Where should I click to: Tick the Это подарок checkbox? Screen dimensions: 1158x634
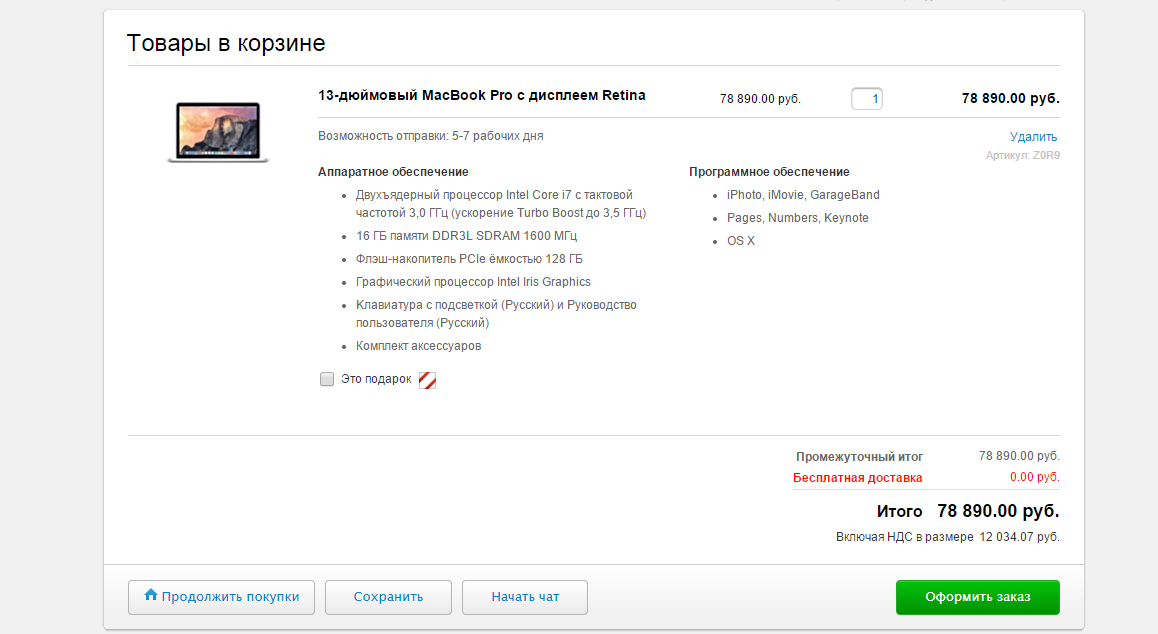[326, 379]
